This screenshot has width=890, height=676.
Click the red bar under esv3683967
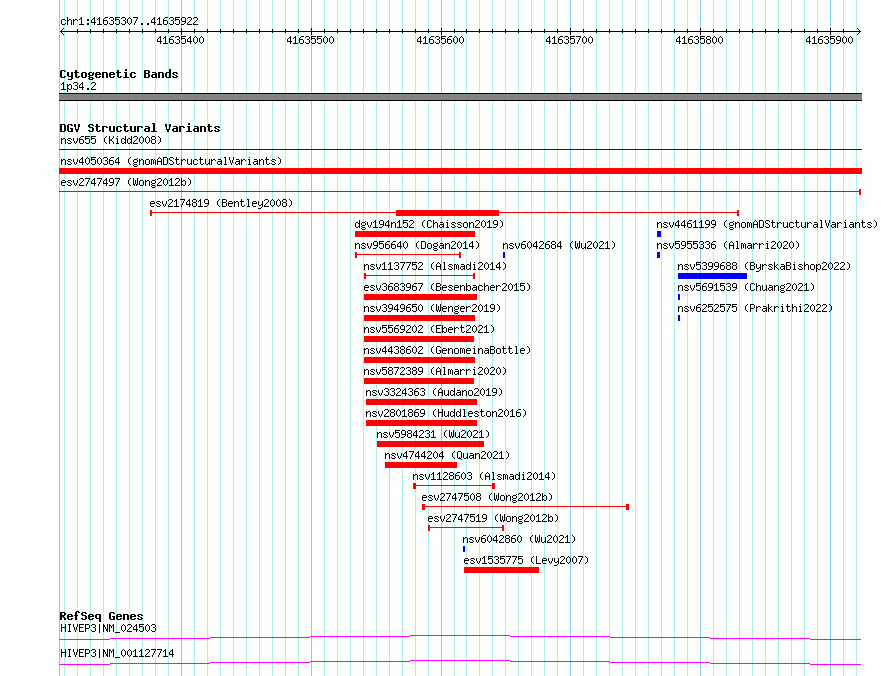[421, 297]
